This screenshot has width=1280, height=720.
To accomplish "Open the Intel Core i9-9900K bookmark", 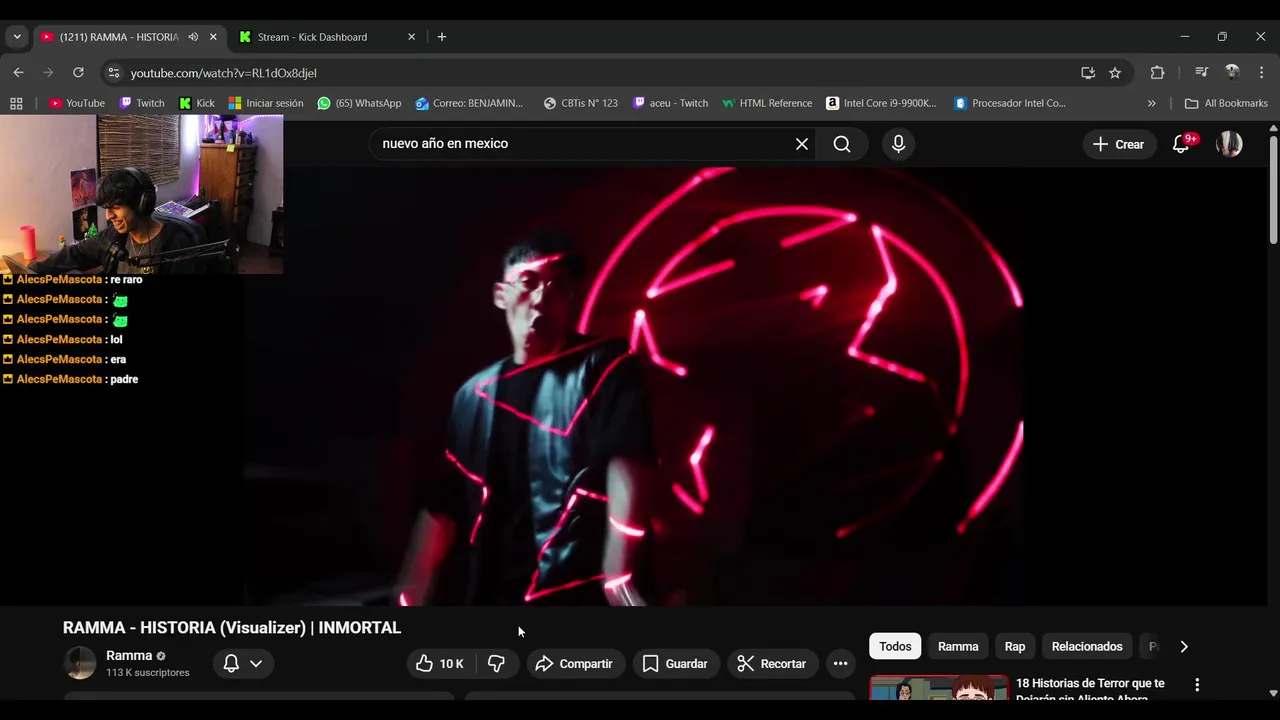I will [882, 103].
